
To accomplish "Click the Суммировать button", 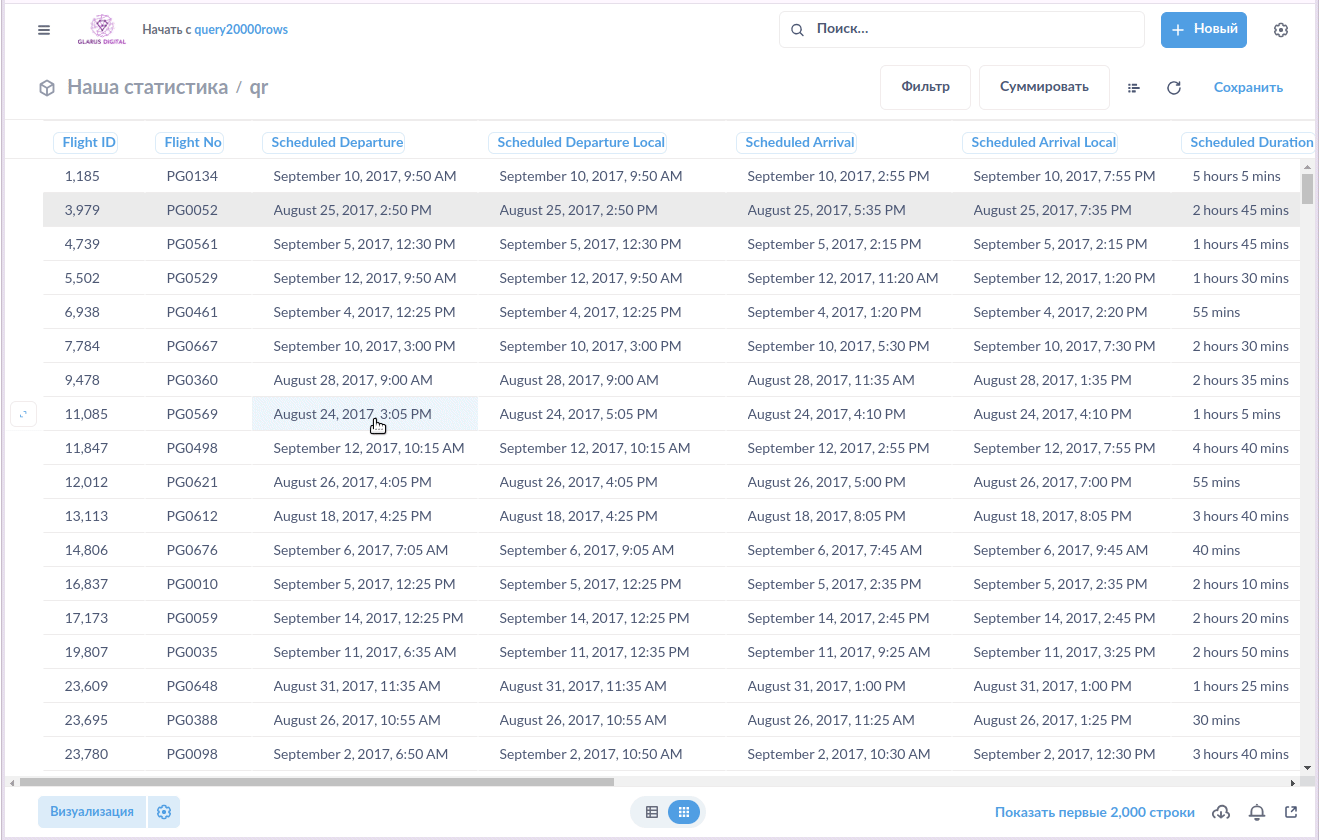I will pyautogui.click(x=1044, y=87).
